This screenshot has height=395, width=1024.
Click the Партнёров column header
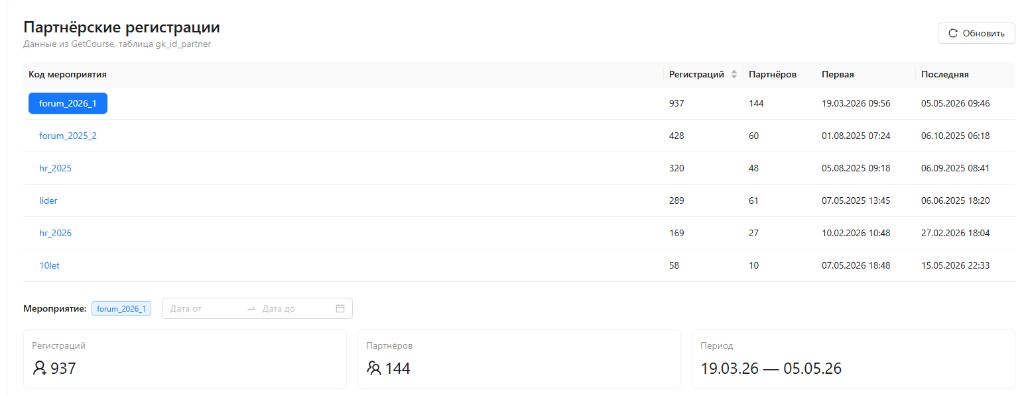coord(773,74)
